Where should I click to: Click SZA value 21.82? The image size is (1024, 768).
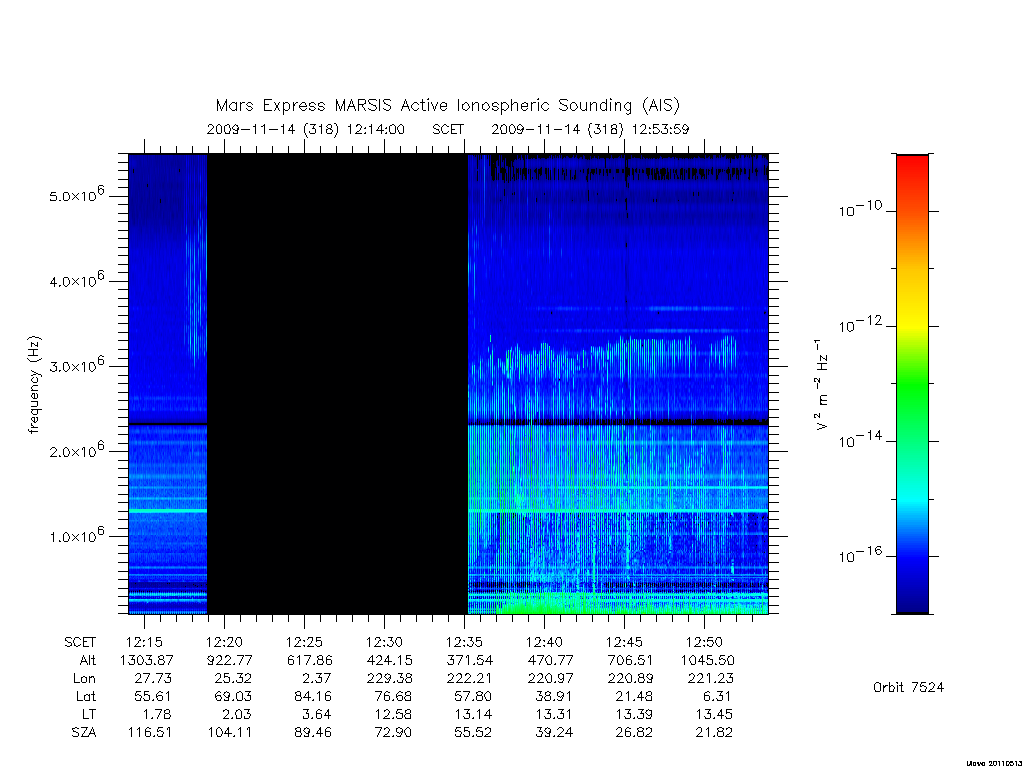point(714,733)
